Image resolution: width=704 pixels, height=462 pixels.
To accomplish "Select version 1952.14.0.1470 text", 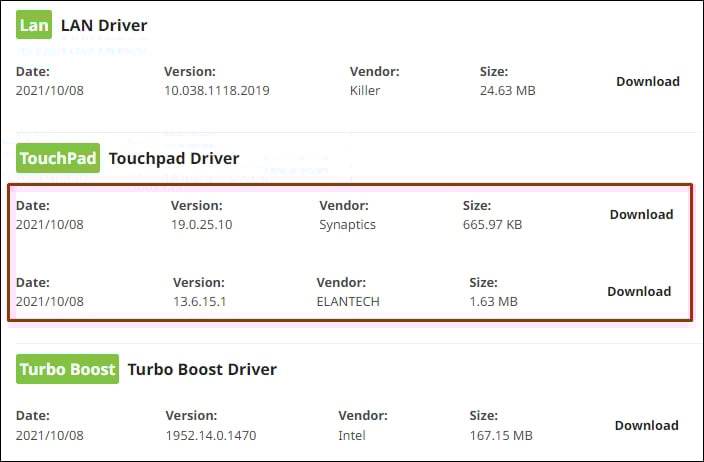I will 212,435.
